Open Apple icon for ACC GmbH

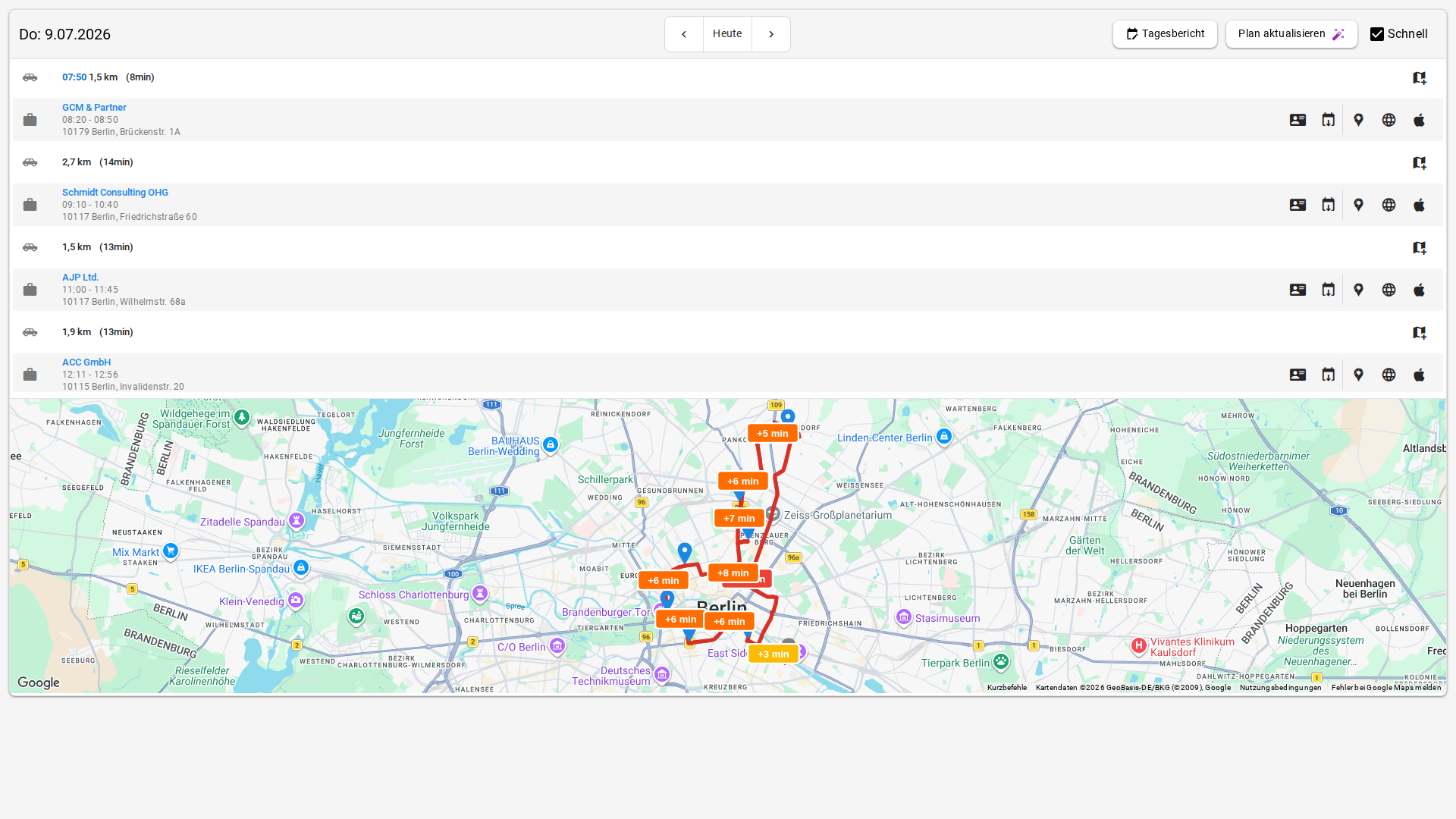point(1420,375)
